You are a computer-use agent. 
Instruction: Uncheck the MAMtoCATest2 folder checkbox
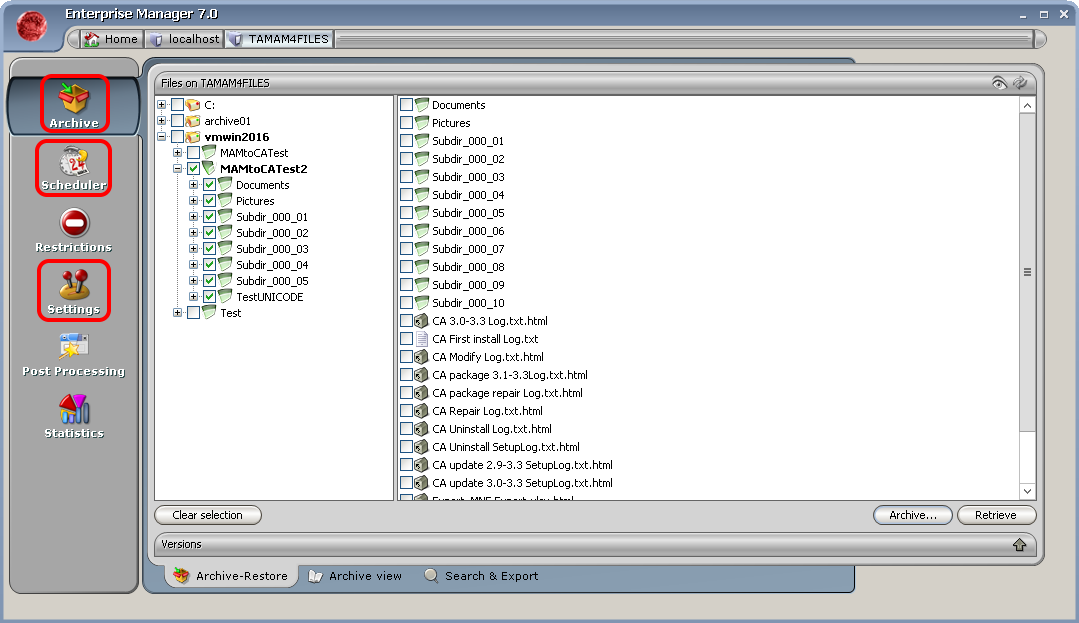click(x=193, y=169)
